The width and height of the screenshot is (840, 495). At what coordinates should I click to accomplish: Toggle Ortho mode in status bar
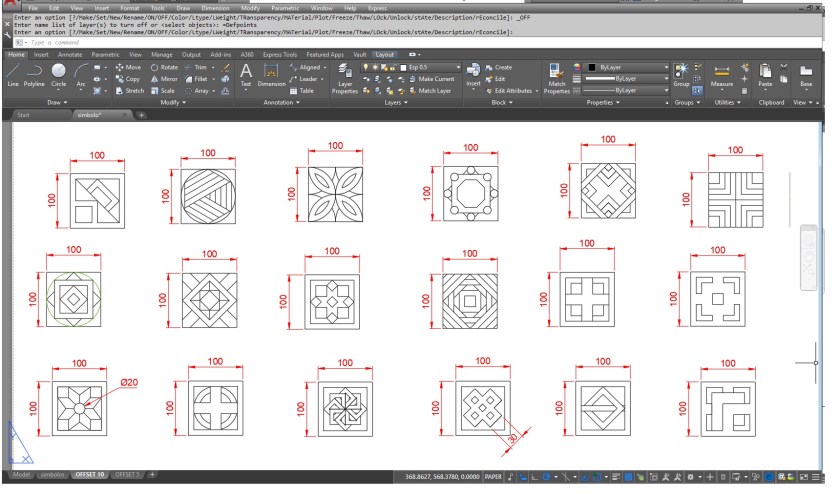tap(535, 476)
